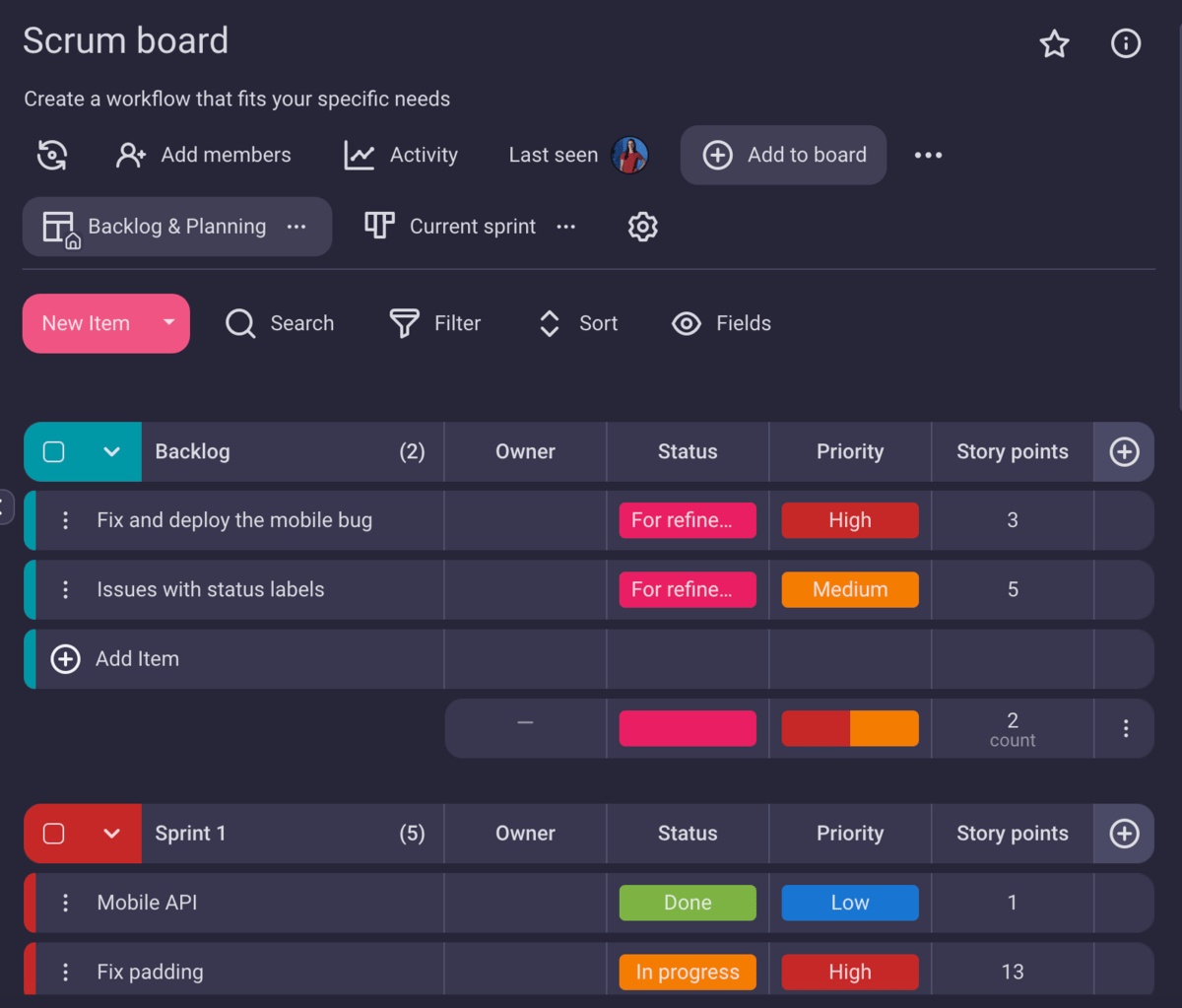Open Backlog & Planning view options menu
The image size is (1182, 1008).
pos(296,227)
